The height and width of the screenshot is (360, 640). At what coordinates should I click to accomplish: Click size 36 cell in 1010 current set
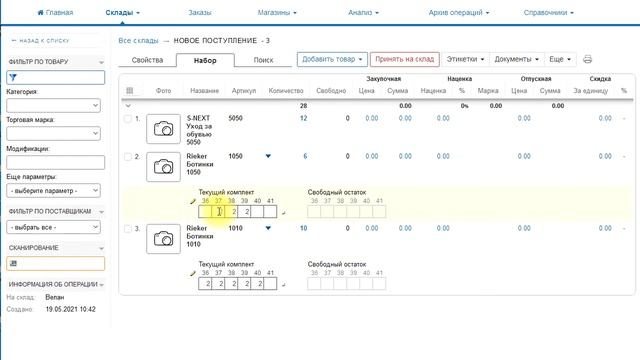click(x=205, y=284)
